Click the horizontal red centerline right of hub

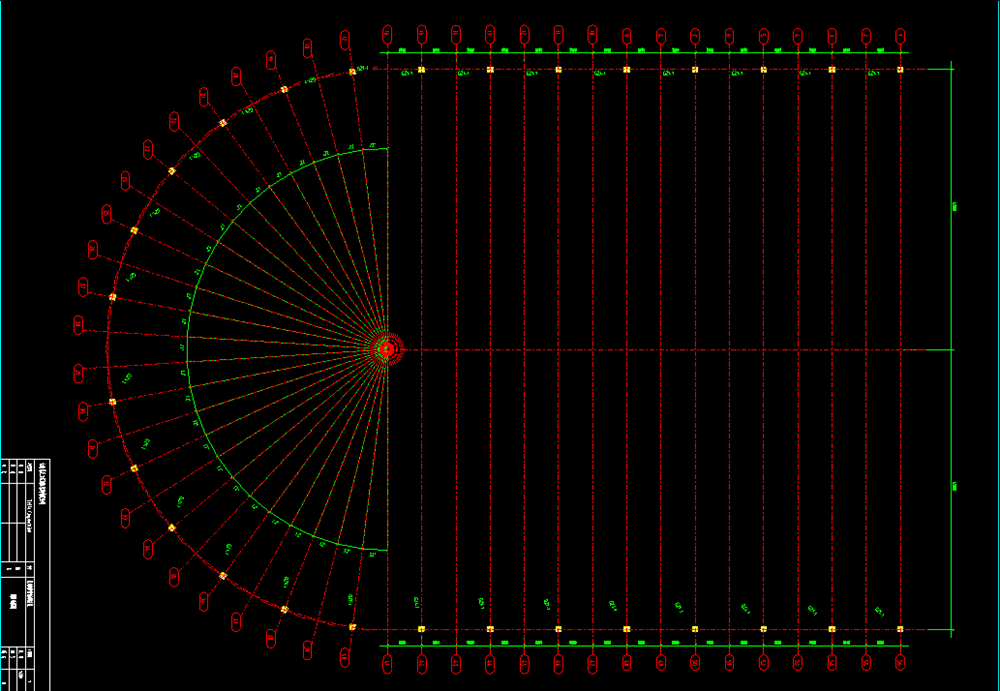(660, 350)
